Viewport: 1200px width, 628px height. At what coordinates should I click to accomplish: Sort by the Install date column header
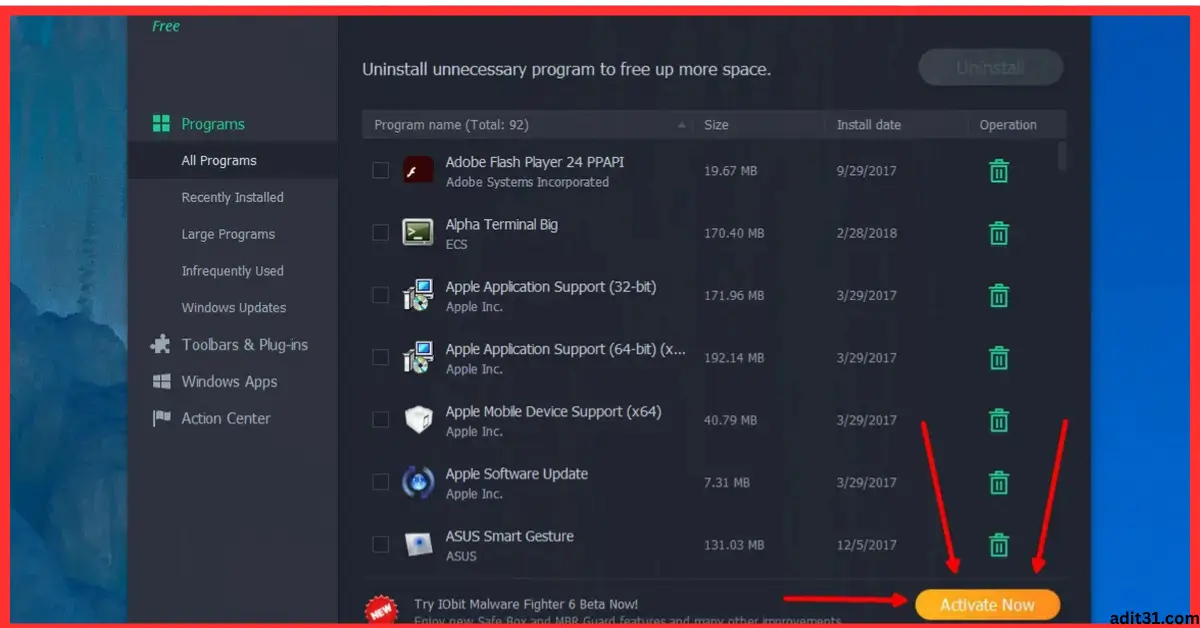tap(869, 125)
